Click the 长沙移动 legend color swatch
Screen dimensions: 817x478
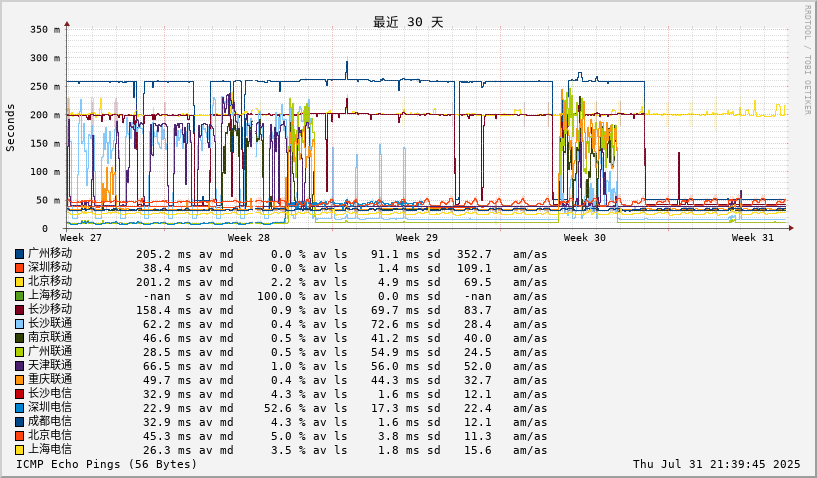tap(19, 310)
